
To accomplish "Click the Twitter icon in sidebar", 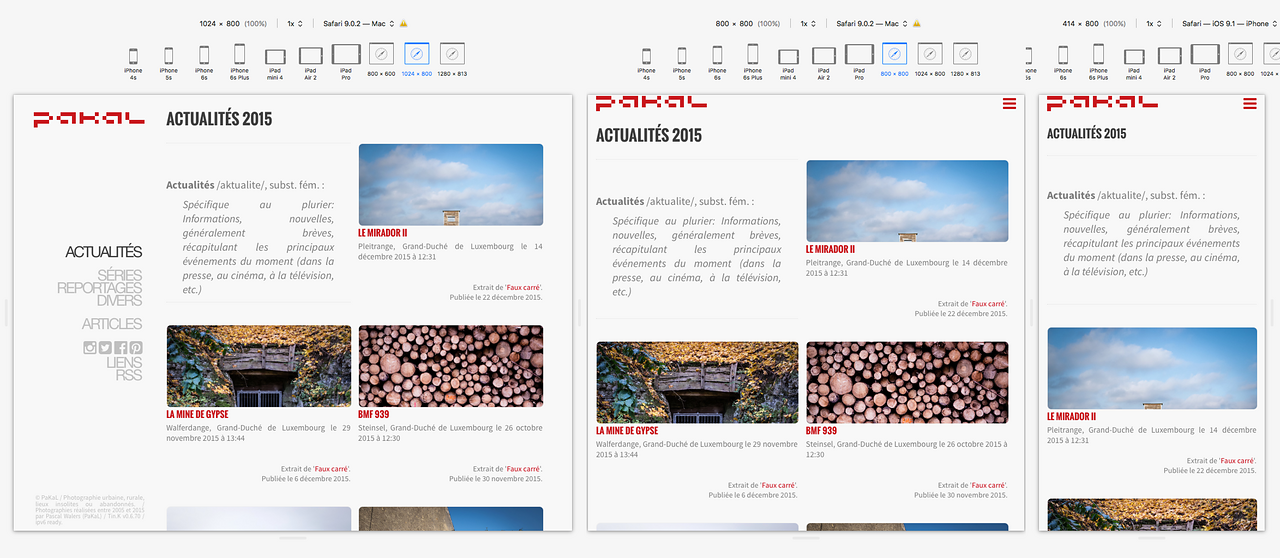I will click(105, 348).
